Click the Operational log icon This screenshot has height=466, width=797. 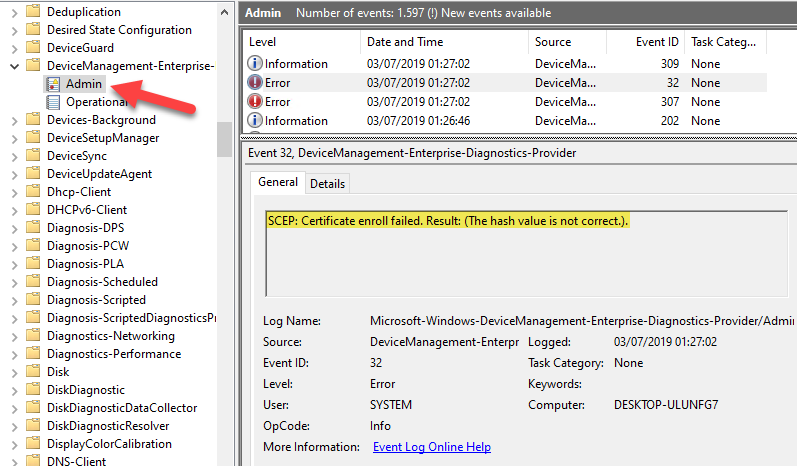[x=53, y=102]
